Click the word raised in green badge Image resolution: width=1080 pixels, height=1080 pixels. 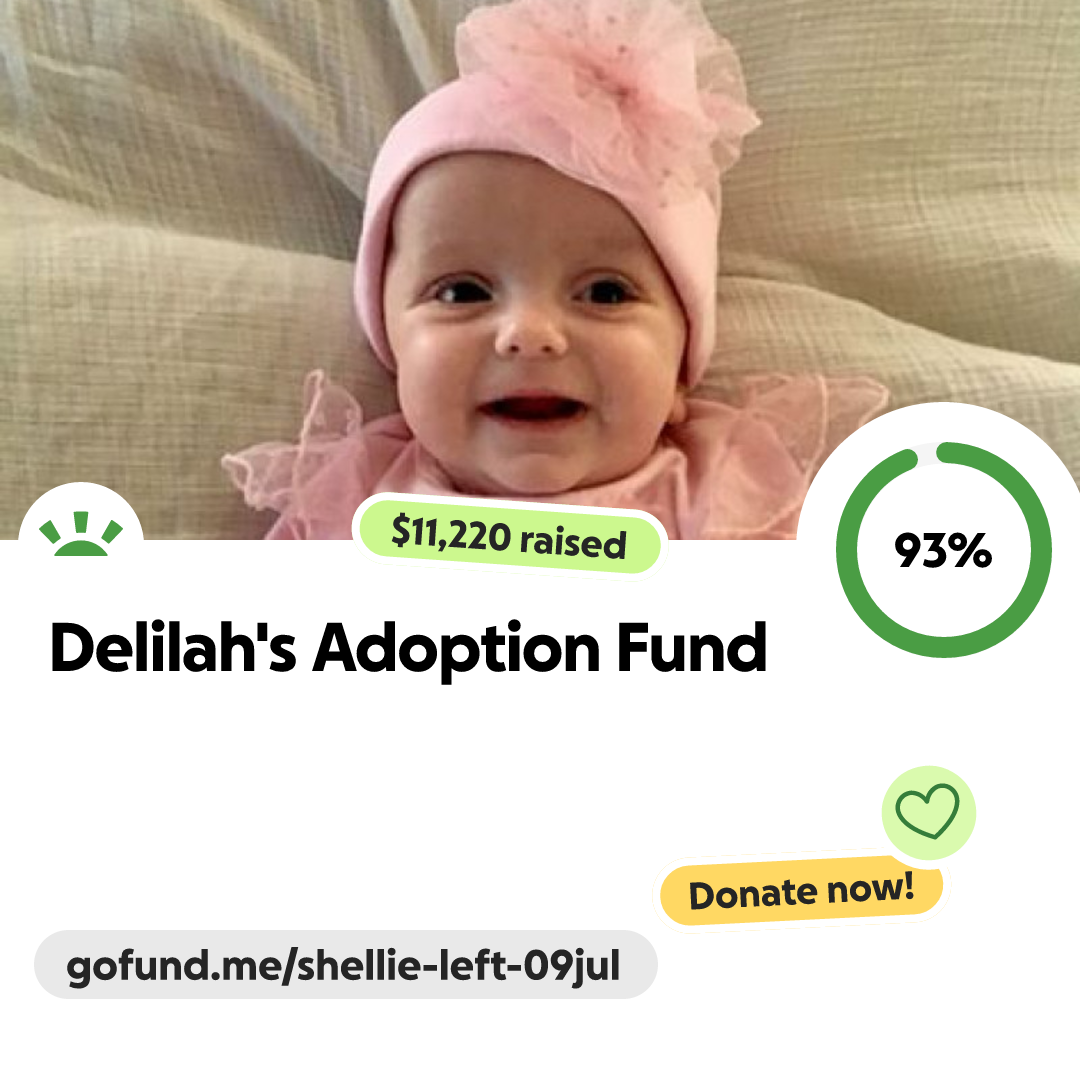[573, 542]
